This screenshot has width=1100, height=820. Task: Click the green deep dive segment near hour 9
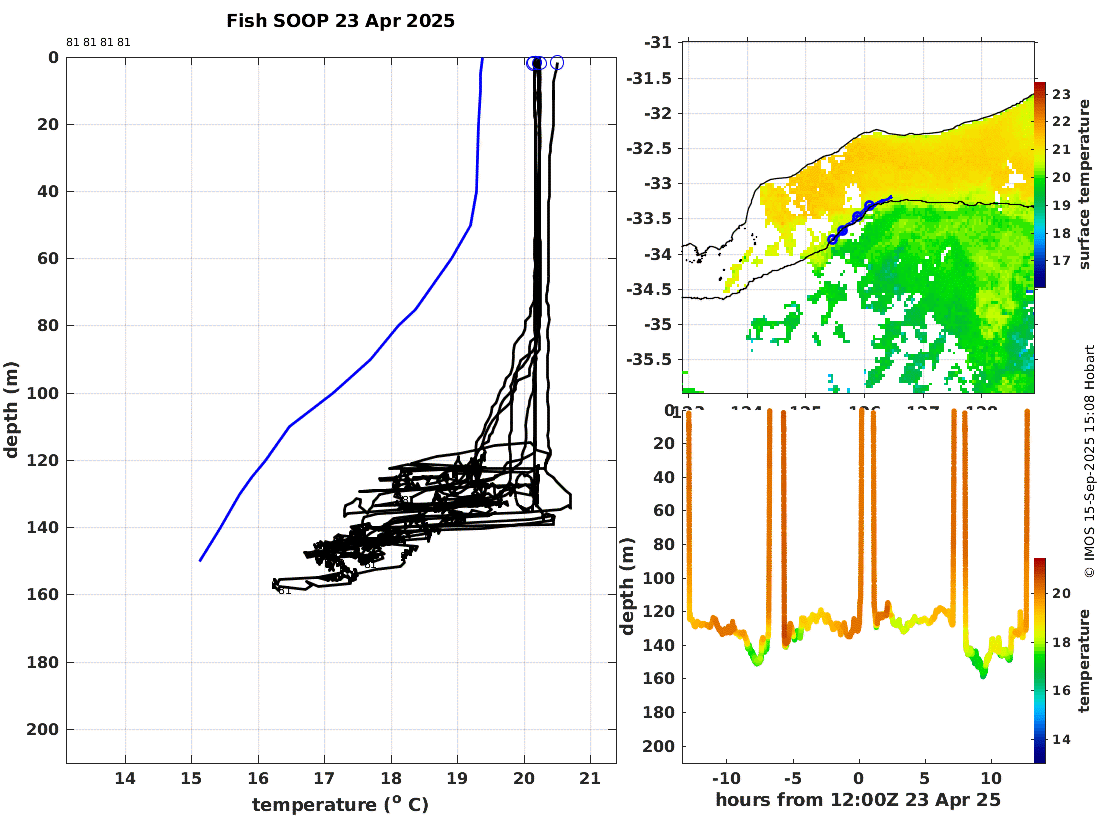tap(982, 666)
